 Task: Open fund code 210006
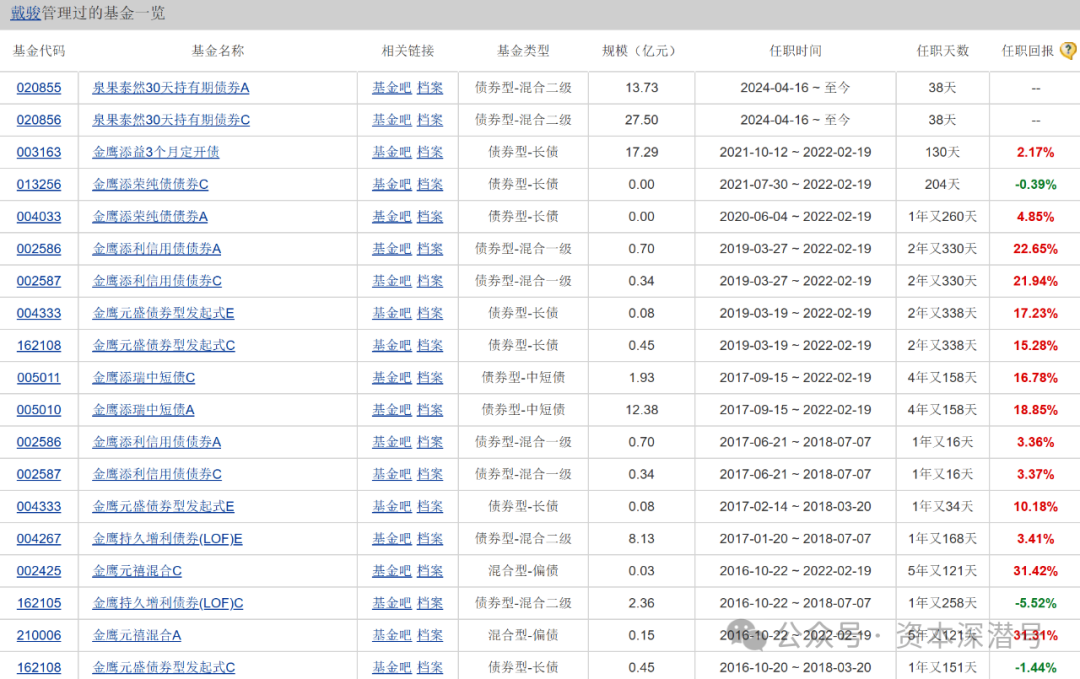click(39, 635)
